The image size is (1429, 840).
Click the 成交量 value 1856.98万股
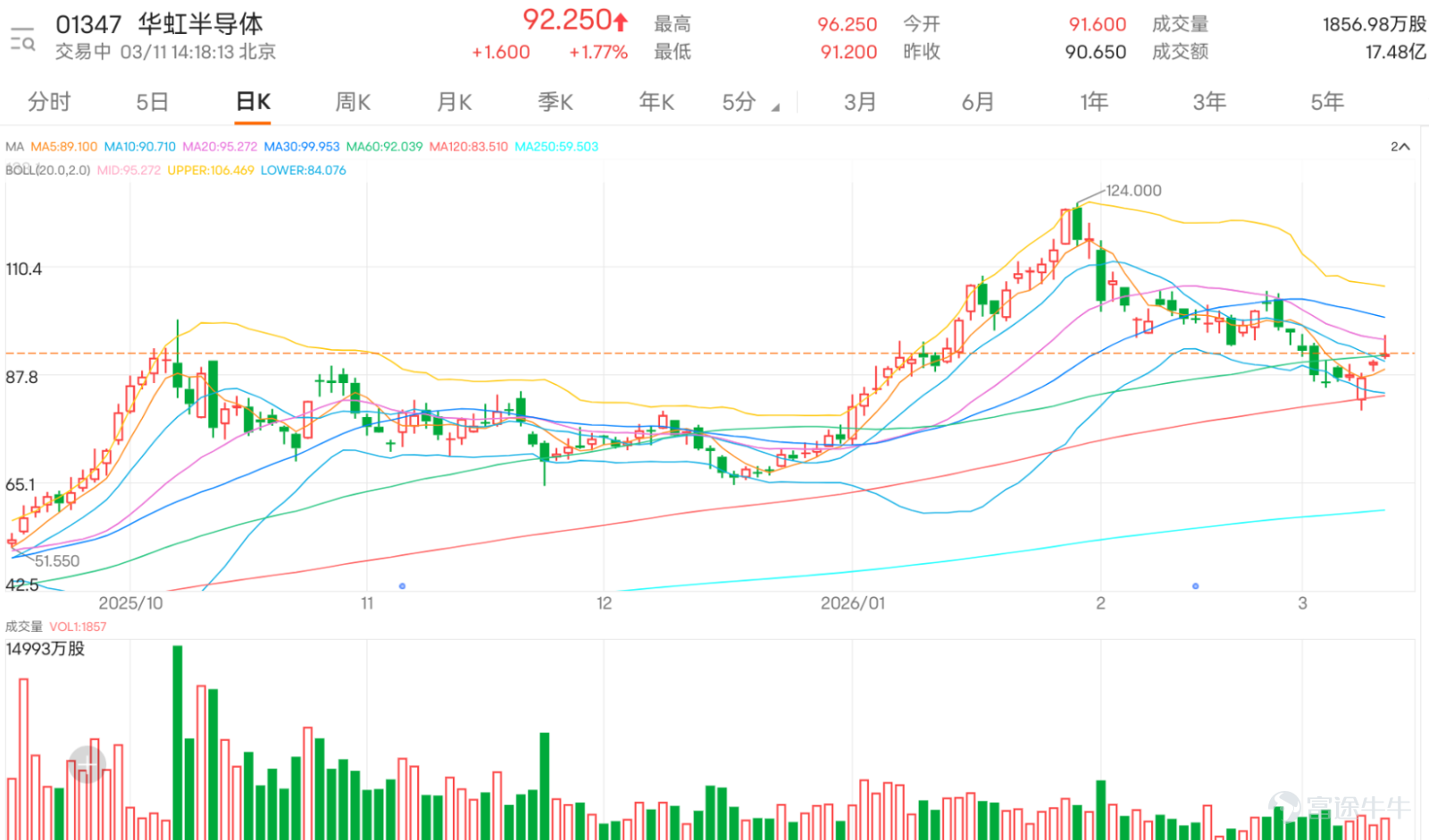pos(1375,25)
